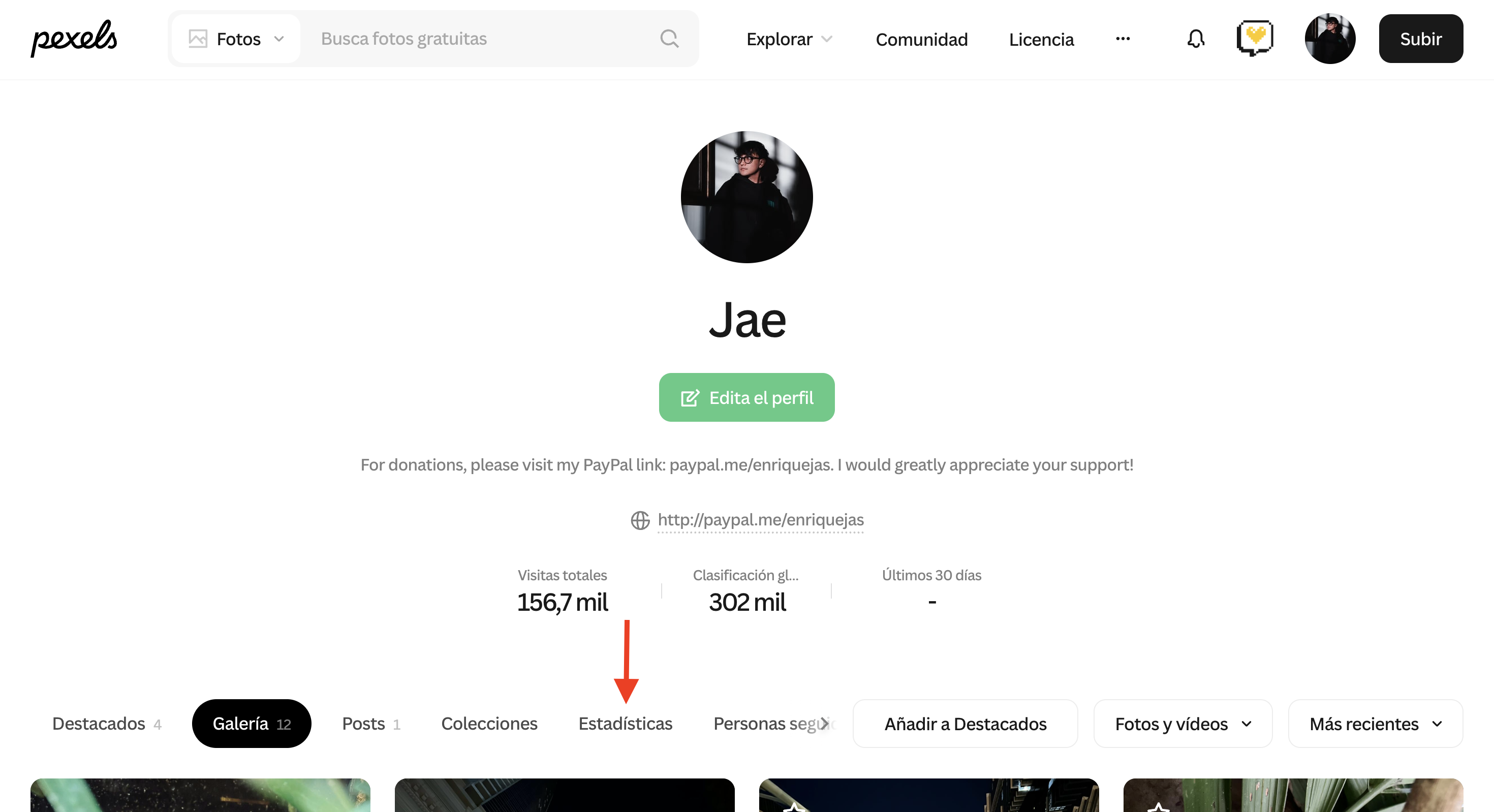Image resolution: width=1494 pixels, height=812 pixels.
Task: Click the yellow heart chat icon
Action: point(1255,38)
